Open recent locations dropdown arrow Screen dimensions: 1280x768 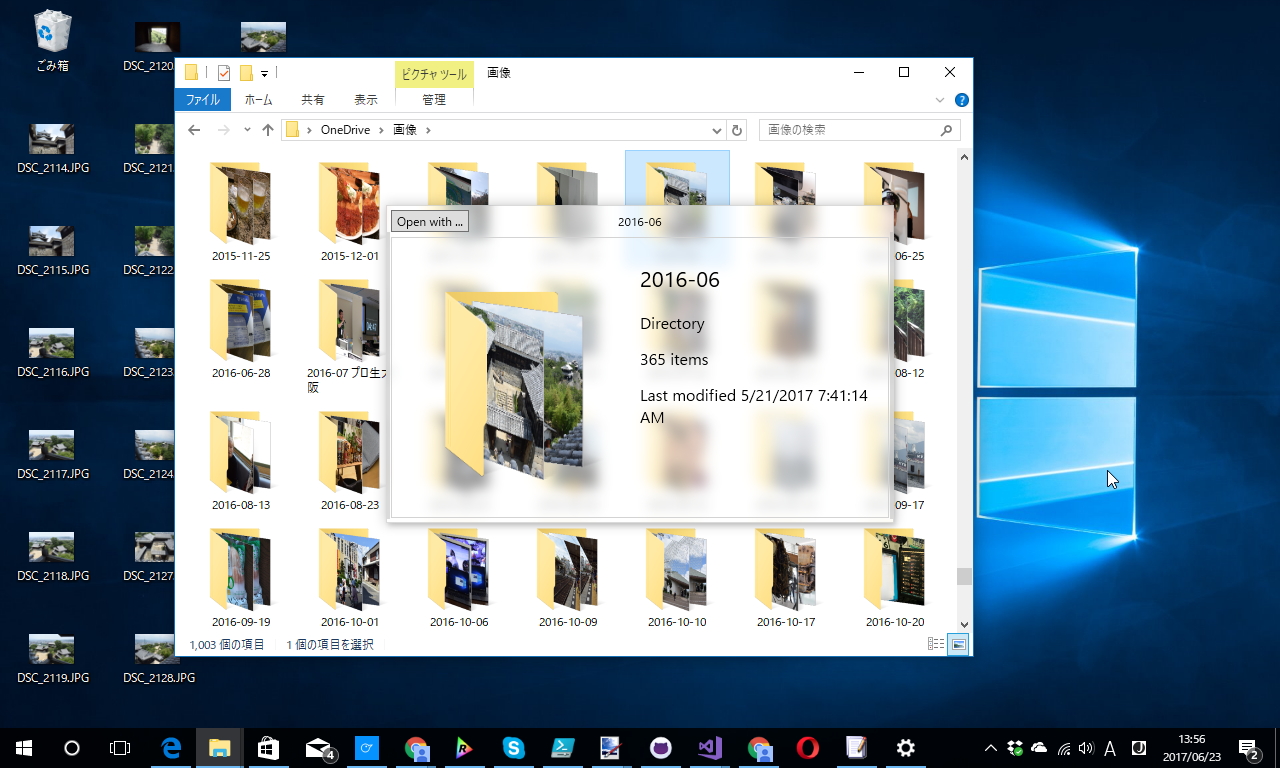coord(247,130)
